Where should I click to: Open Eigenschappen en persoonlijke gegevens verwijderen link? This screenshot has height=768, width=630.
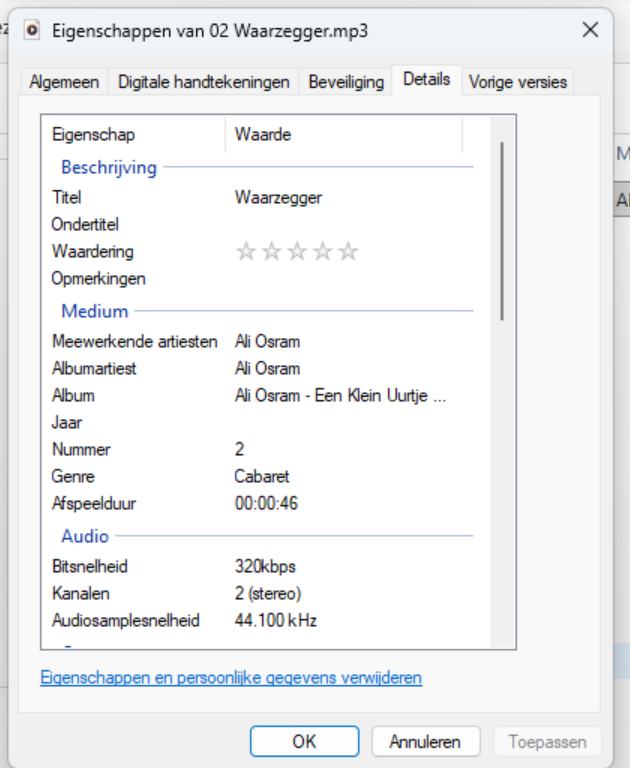(231, 678)
